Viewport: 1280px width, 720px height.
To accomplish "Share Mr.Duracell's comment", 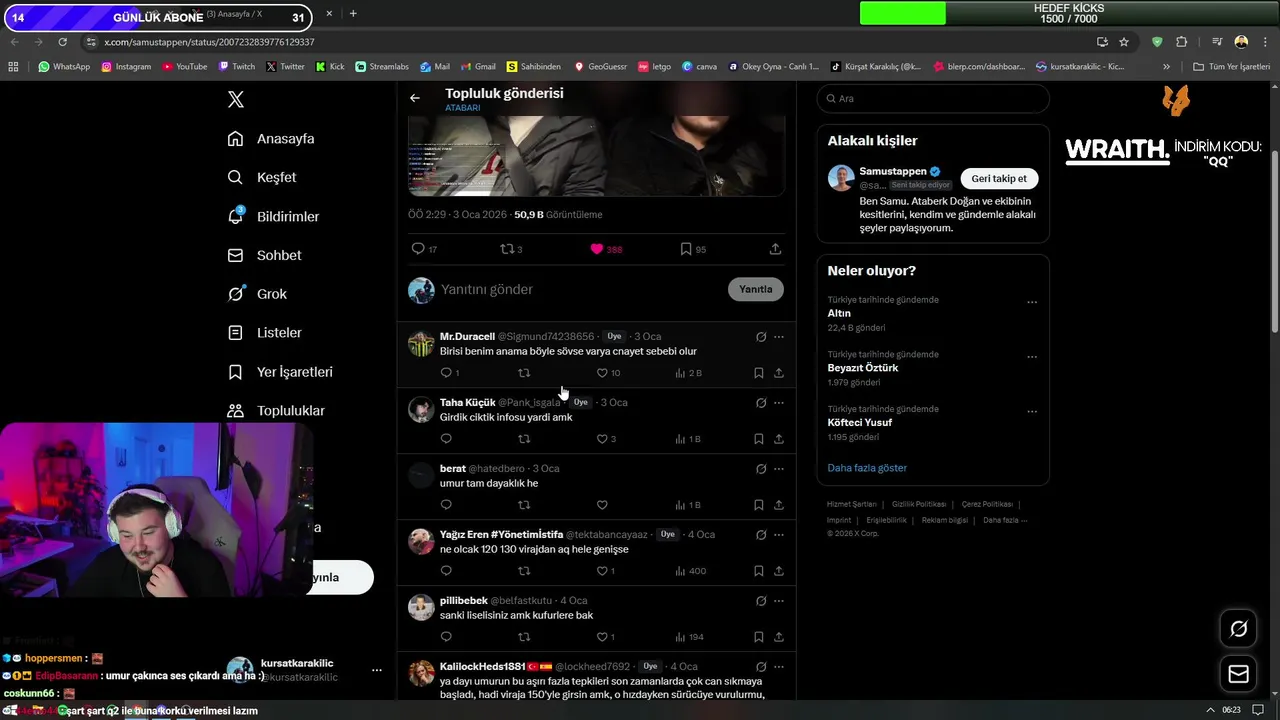I will 779,373.
